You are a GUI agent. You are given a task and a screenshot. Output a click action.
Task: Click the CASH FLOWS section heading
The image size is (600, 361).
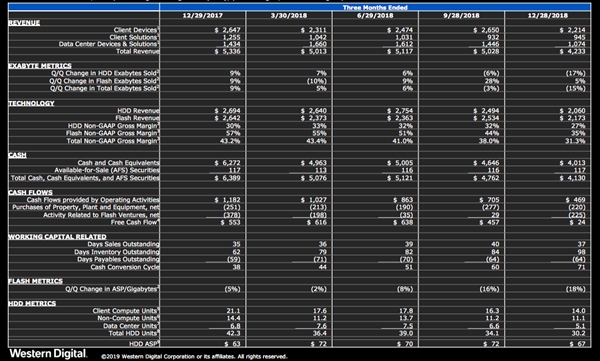[x=31, y=193]
